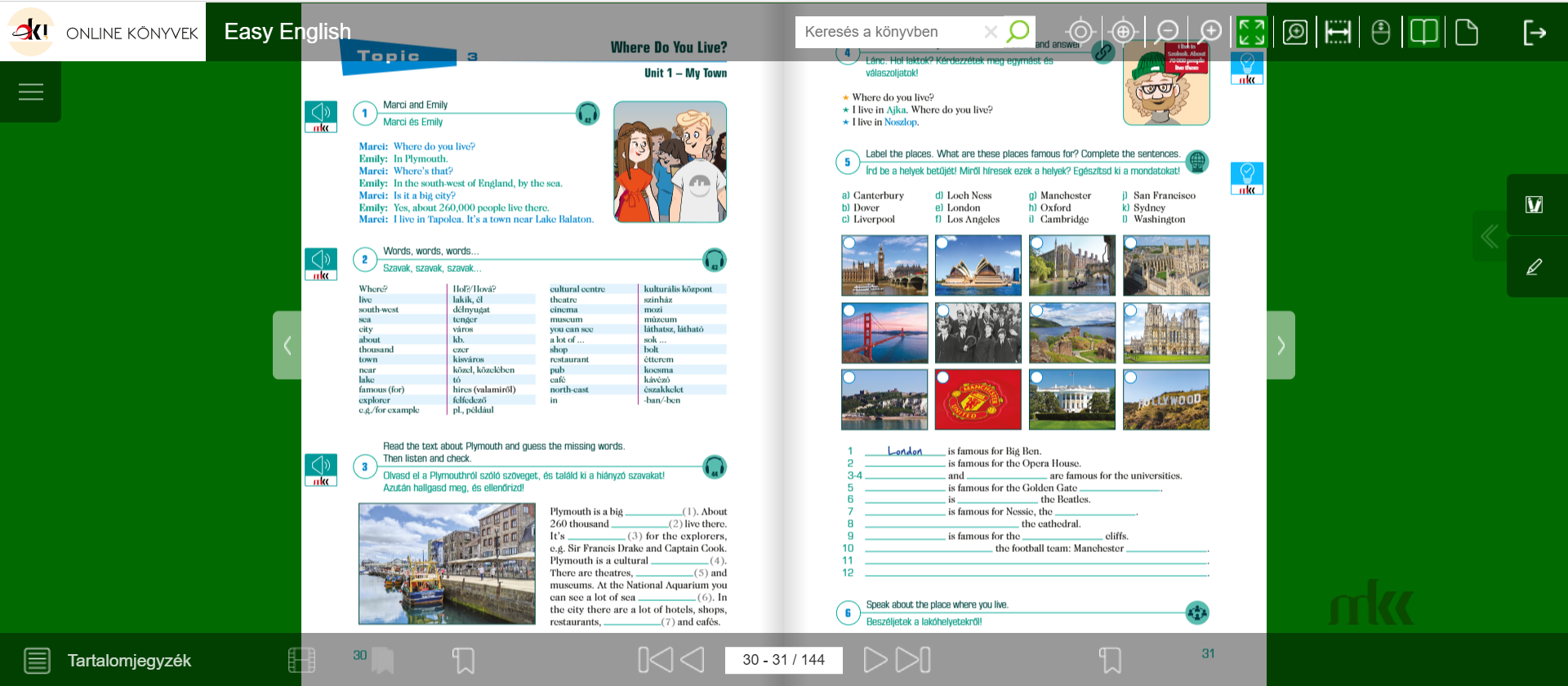Click the zoom in magnifier icon
Screen dimensions: 1568x686
point(1210,32)
